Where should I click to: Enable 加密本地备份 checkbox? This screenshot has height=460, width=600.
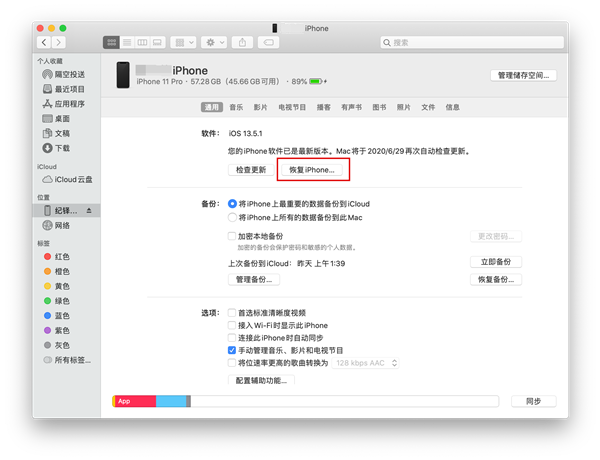point(232,236)
